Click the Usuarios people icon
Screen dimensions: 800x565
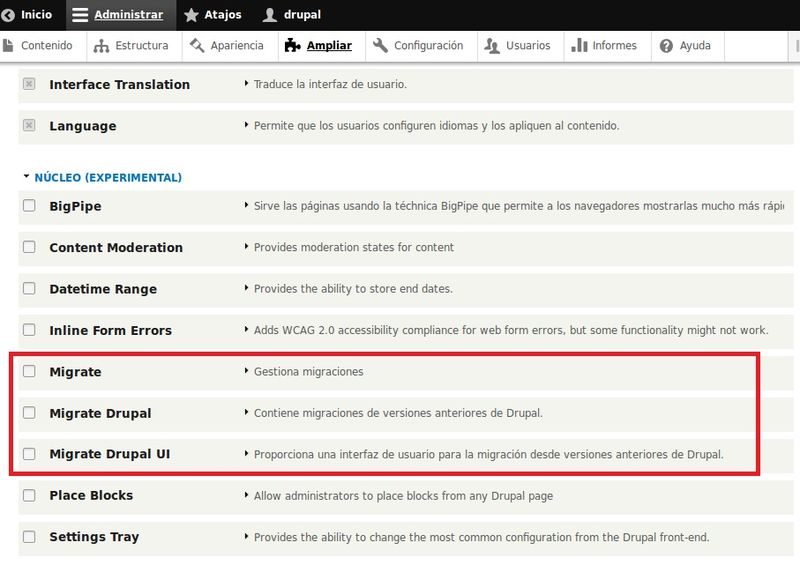coord(492,45)
